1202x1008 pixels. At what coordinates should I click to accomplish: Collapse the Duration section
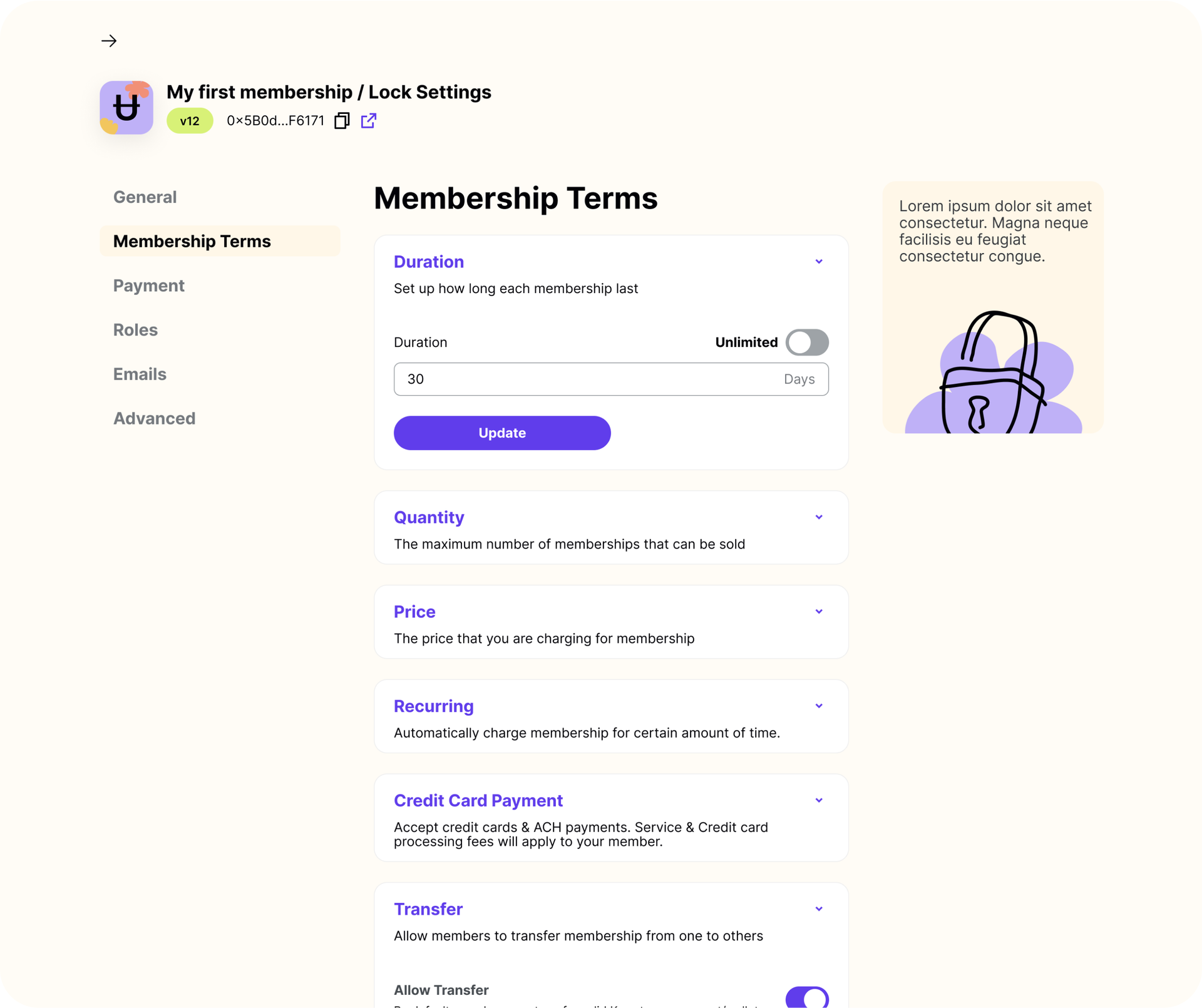(x=818, y=261)
